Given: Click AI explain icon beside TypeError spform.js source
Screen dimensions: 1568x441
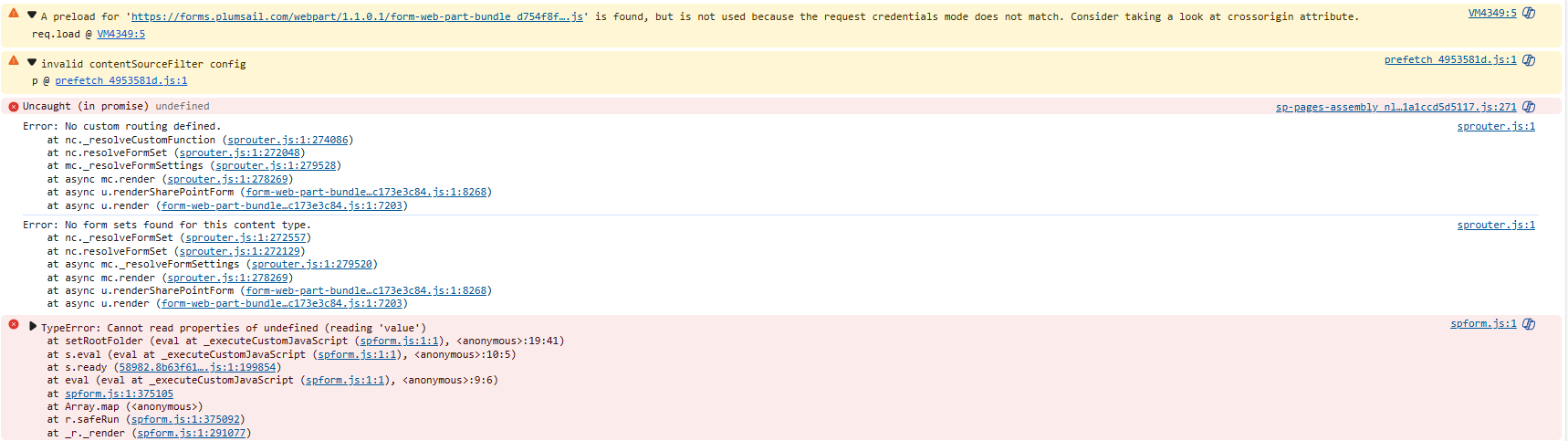Looking at the screenshot, I should point(1529,324).
